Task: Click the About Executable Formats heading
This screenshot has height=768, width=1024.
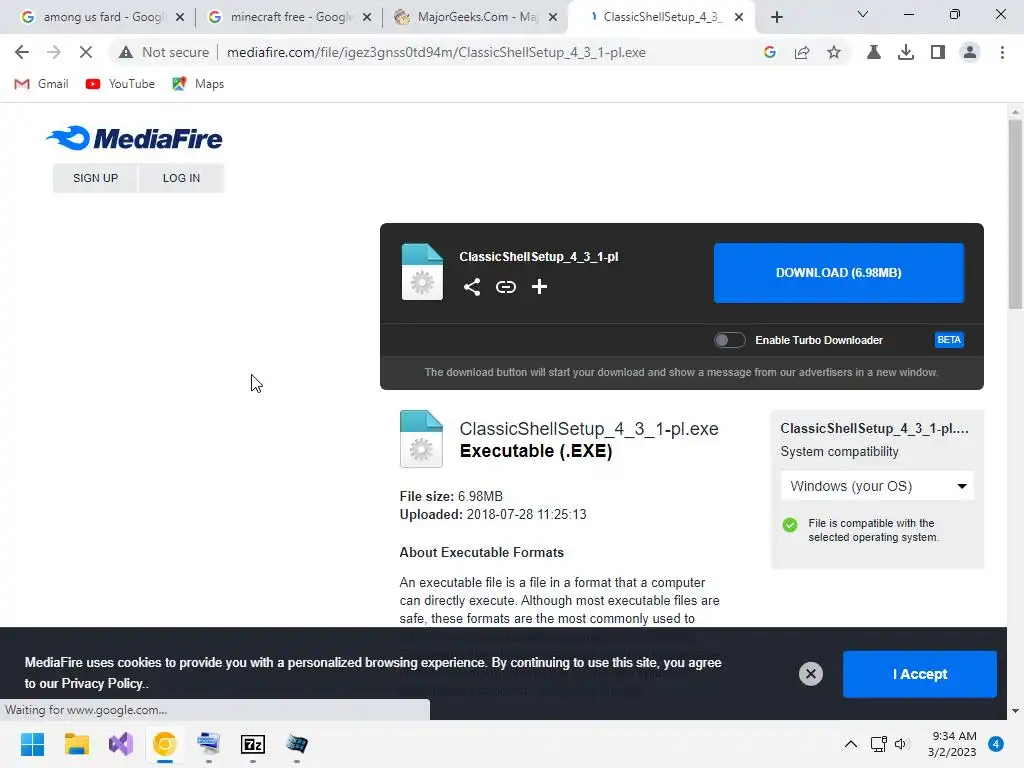Action: click(x=481, y=552)
